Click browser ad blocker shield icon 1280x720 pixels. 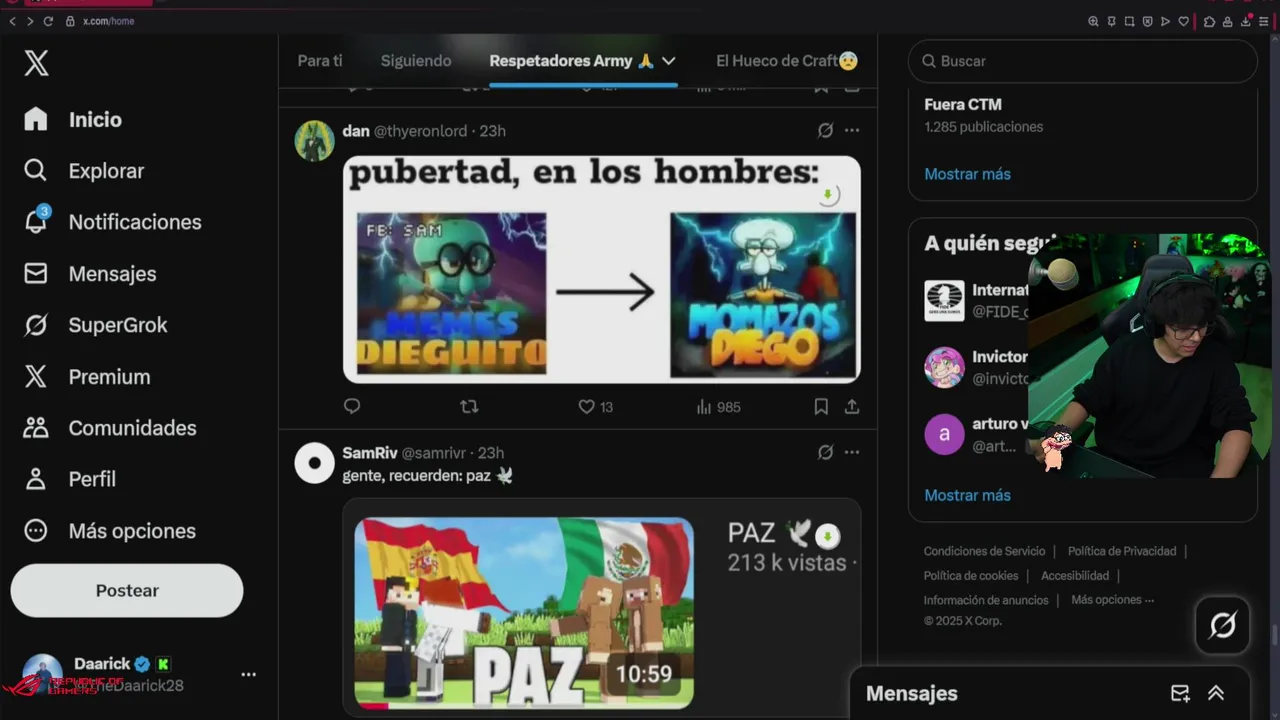(x=1147, y=21)
